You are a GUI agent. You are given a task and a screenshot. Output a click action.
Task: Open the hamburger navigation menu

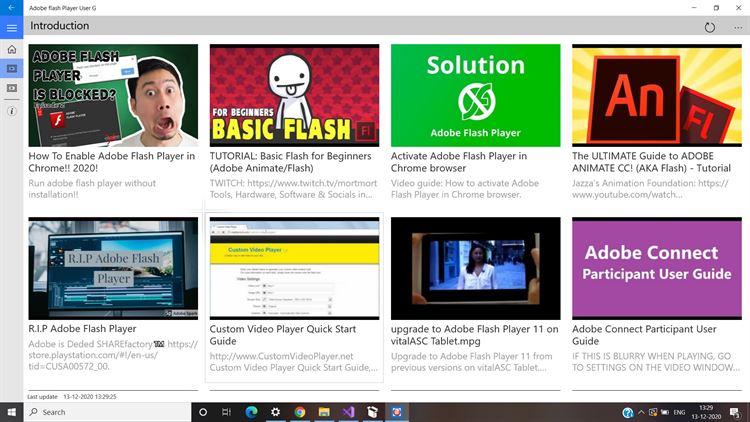click(x=11, y=28)
